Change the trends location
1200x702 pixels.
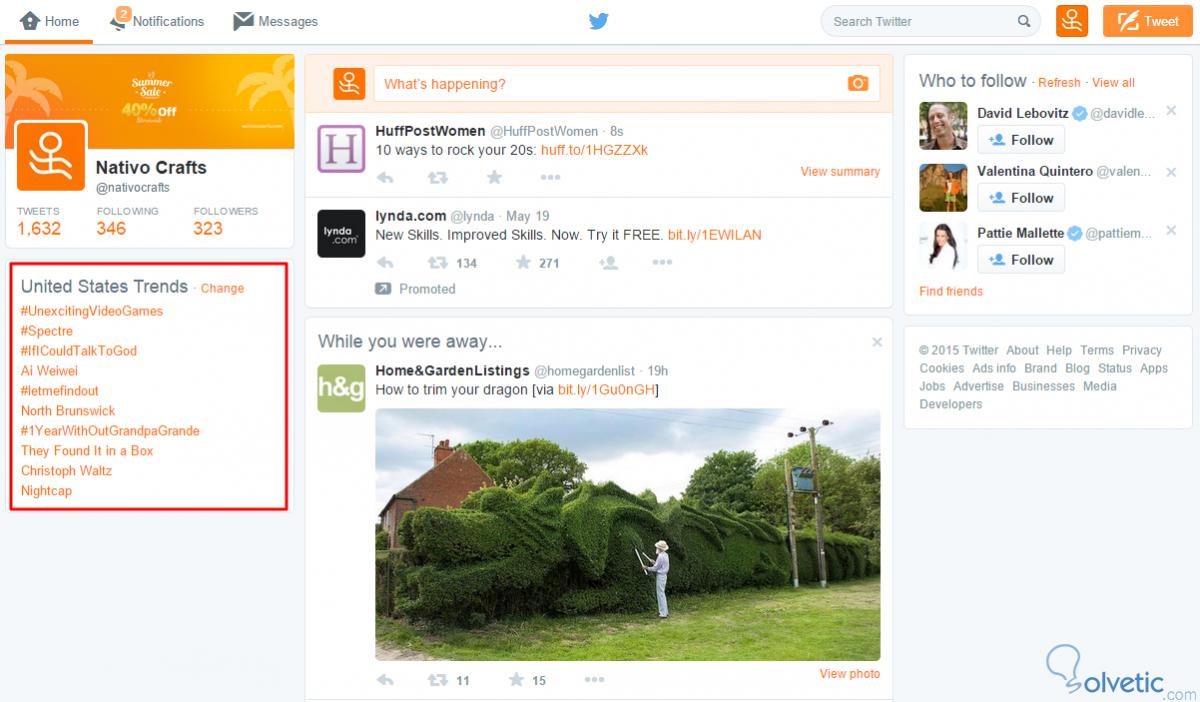(x=222, y=288)
